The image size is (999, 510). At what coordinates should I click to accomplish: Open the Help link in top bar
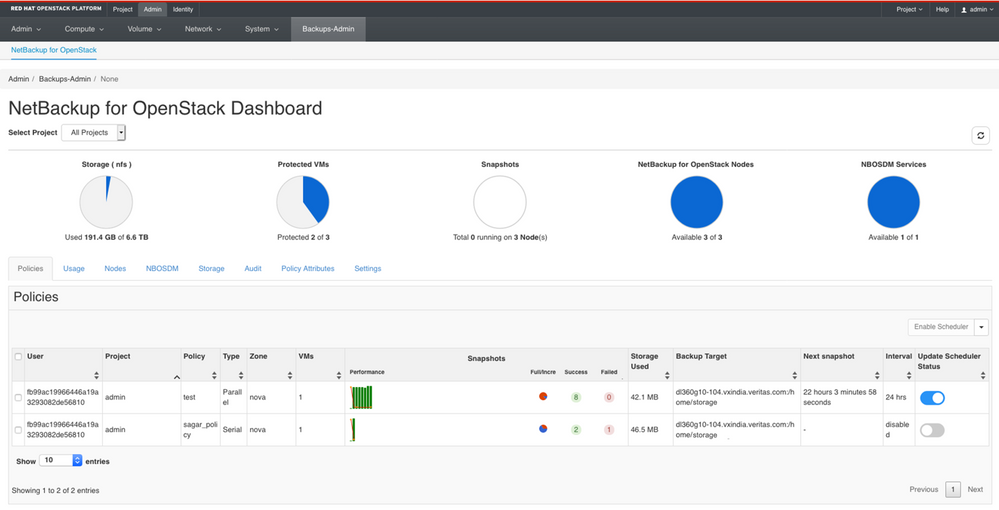point(942,10)
